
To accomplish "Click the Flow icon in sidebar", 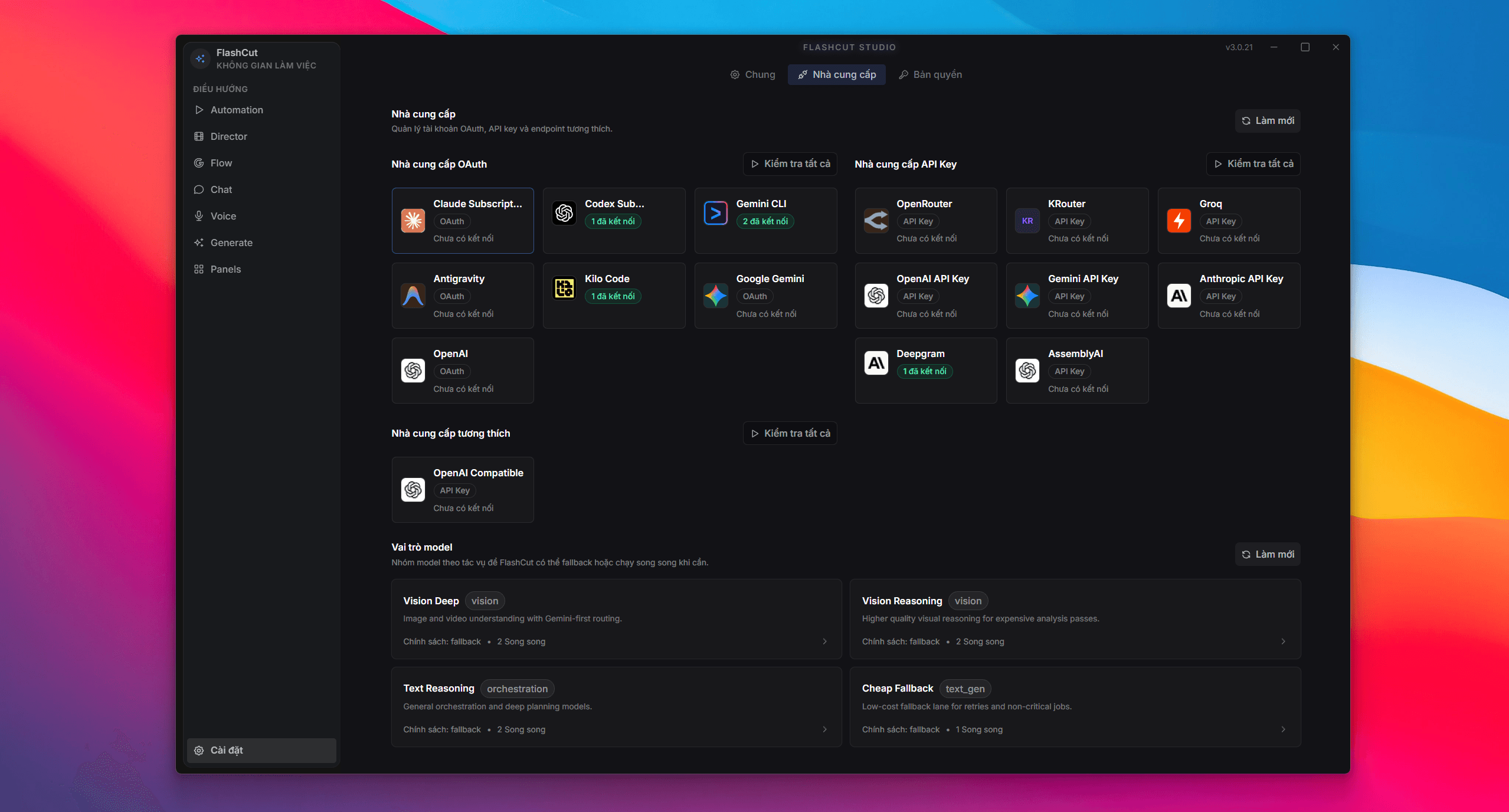I will click(x=199, y=163).
